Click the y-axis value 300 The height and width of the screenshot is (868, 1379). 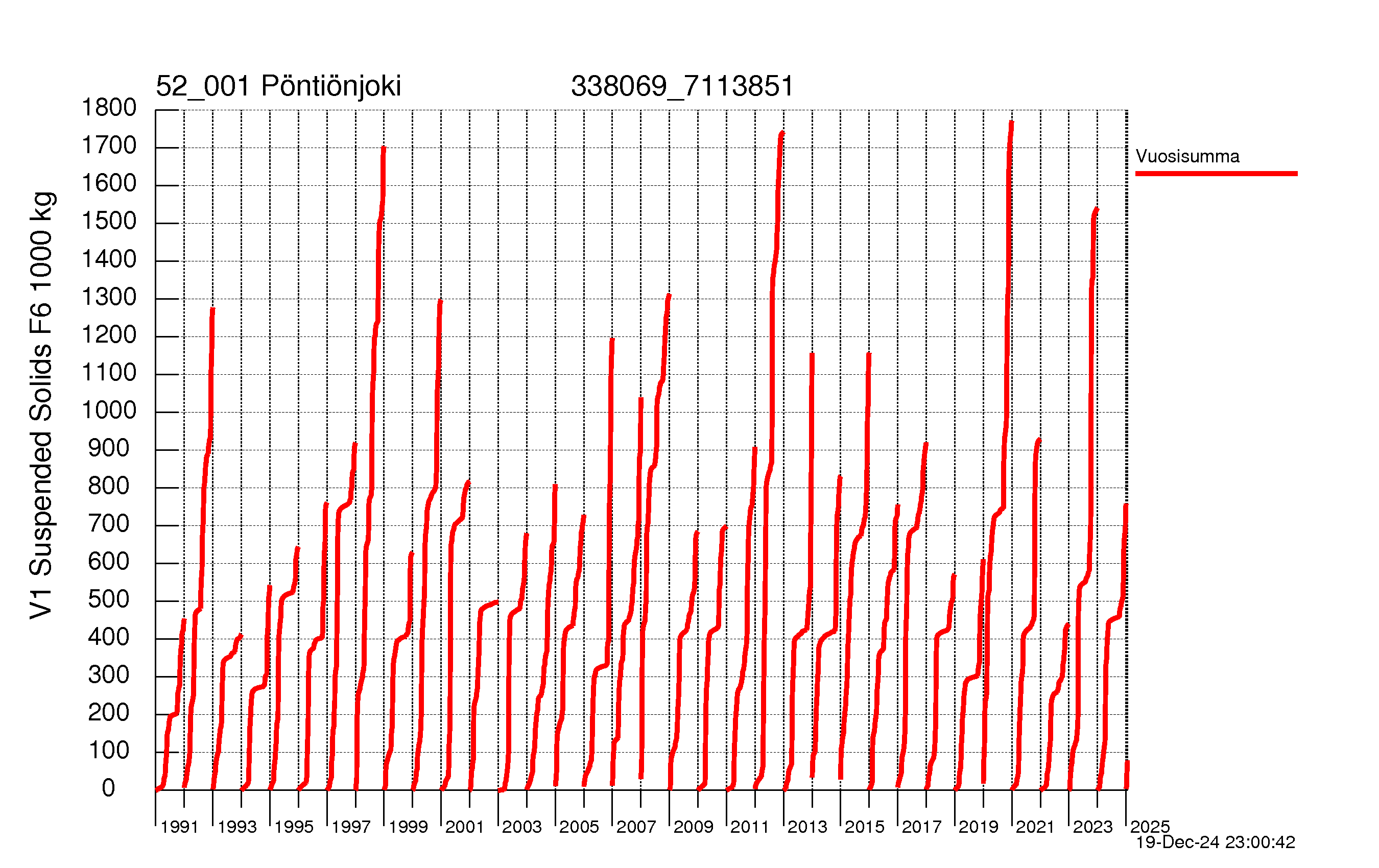tap(109, 675)
